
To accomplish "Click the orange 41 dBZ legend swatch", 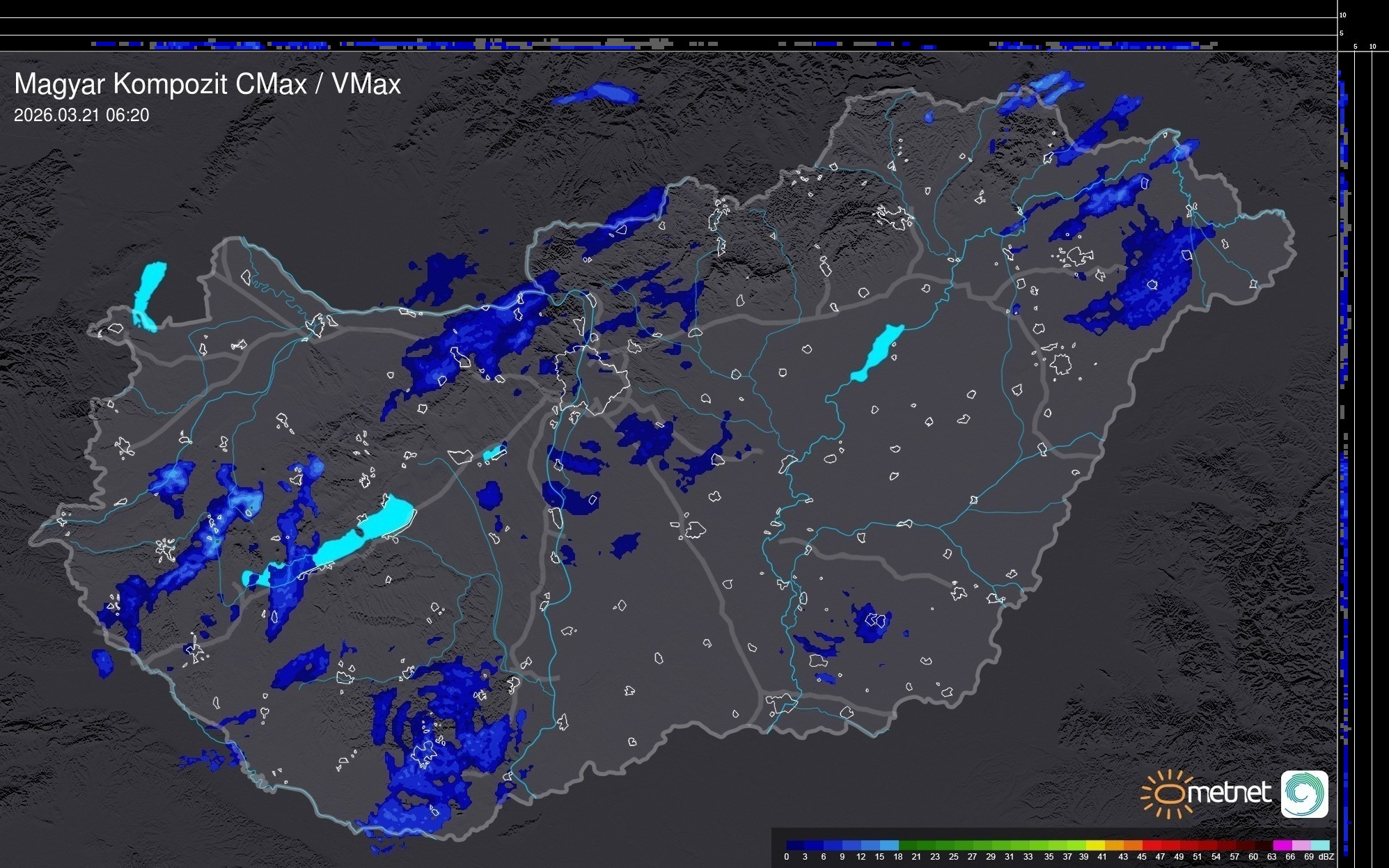I will coord(1114,845).
